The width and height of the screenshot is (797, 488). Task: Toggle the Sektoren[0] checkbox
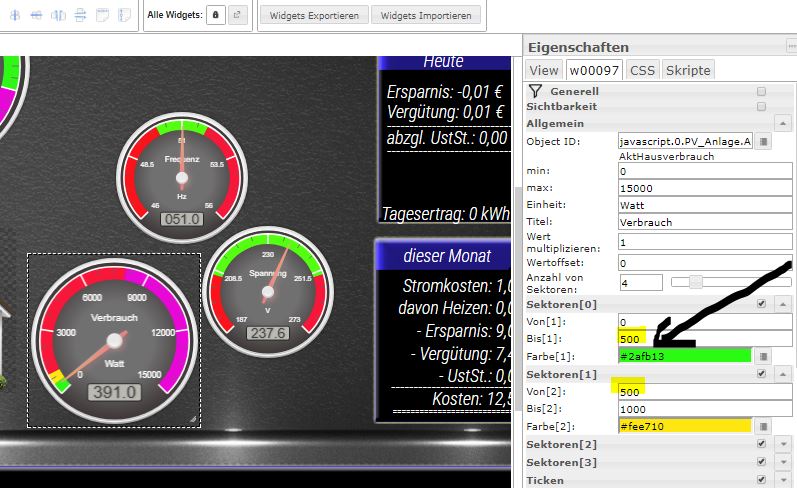coord(762,303)
